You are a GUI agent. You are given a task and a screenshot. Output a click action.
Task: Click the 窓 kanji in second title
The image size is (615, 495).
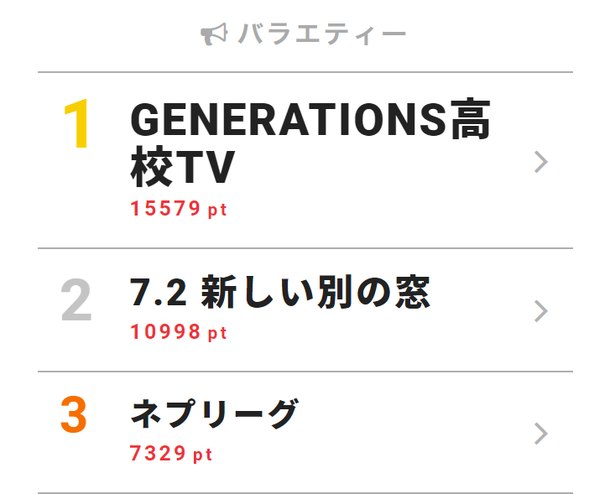click(x=413, y=292)
